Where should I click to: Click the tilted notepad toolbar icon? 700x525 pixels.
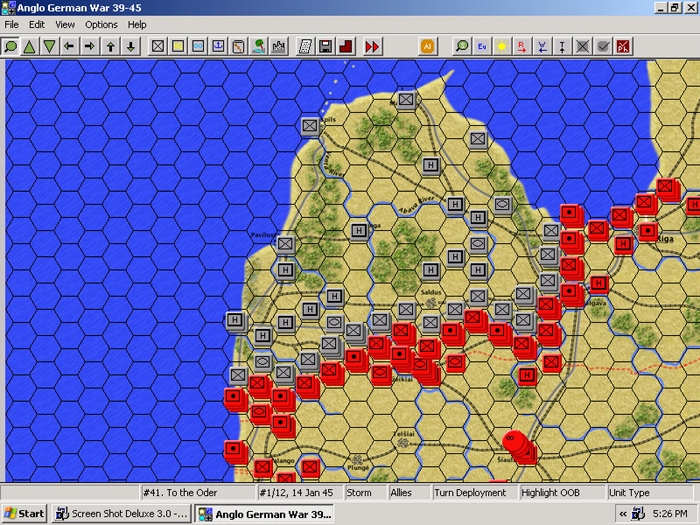305,46
